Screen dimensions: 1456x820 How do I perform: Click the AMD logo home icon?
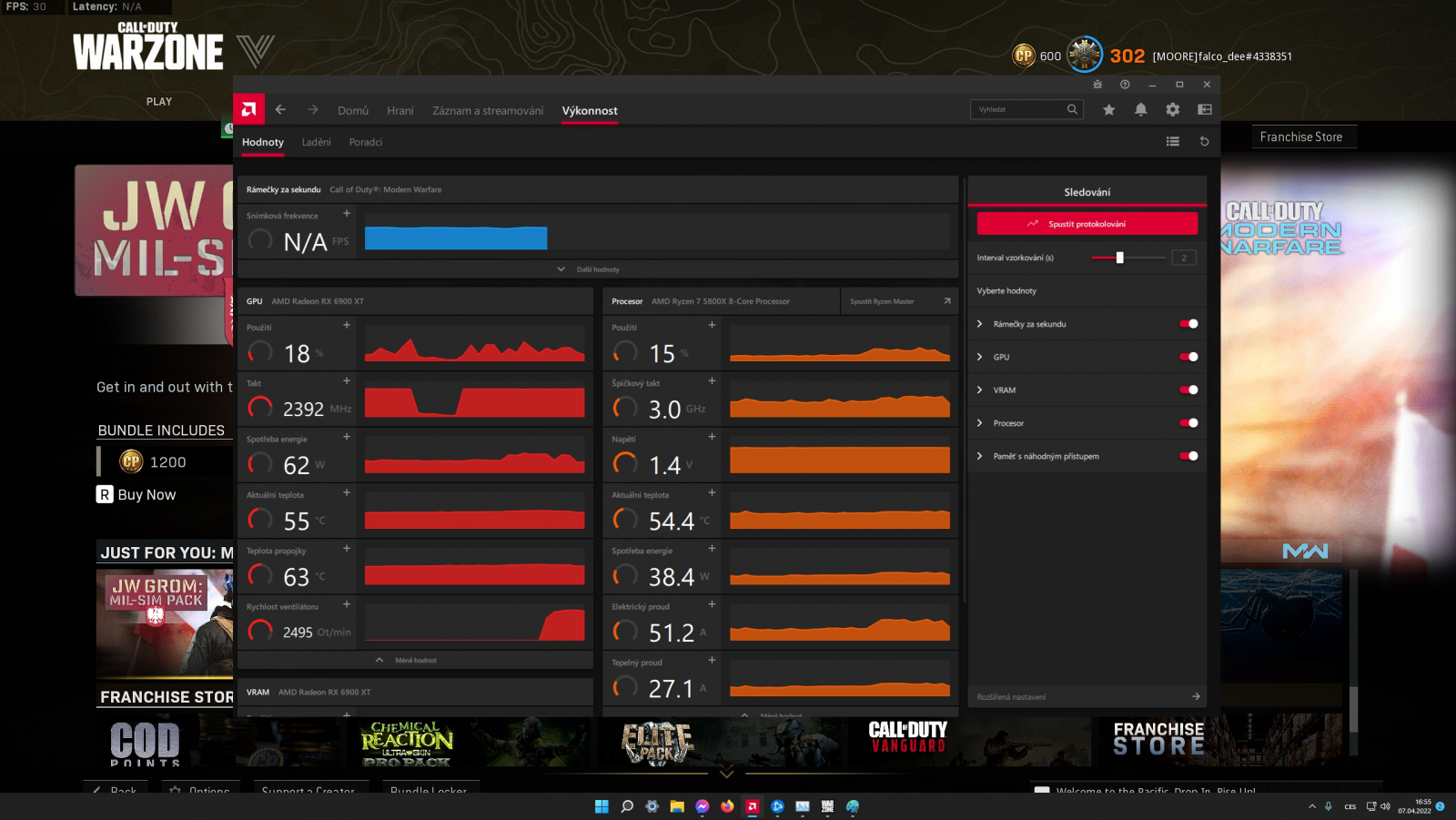[x=248, y=110]
